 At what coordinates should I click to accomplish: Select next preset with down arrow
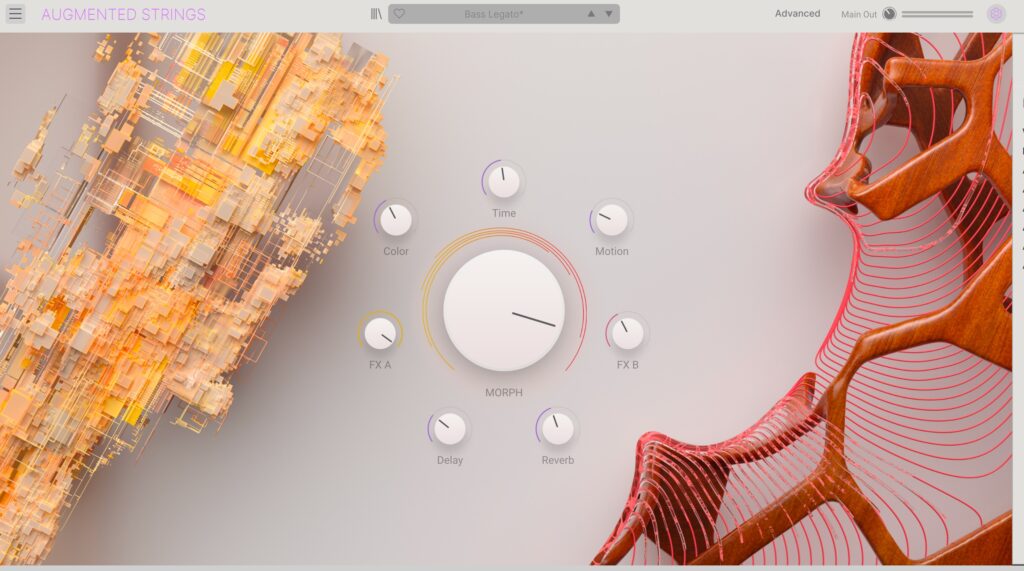(x=609, y=14)
